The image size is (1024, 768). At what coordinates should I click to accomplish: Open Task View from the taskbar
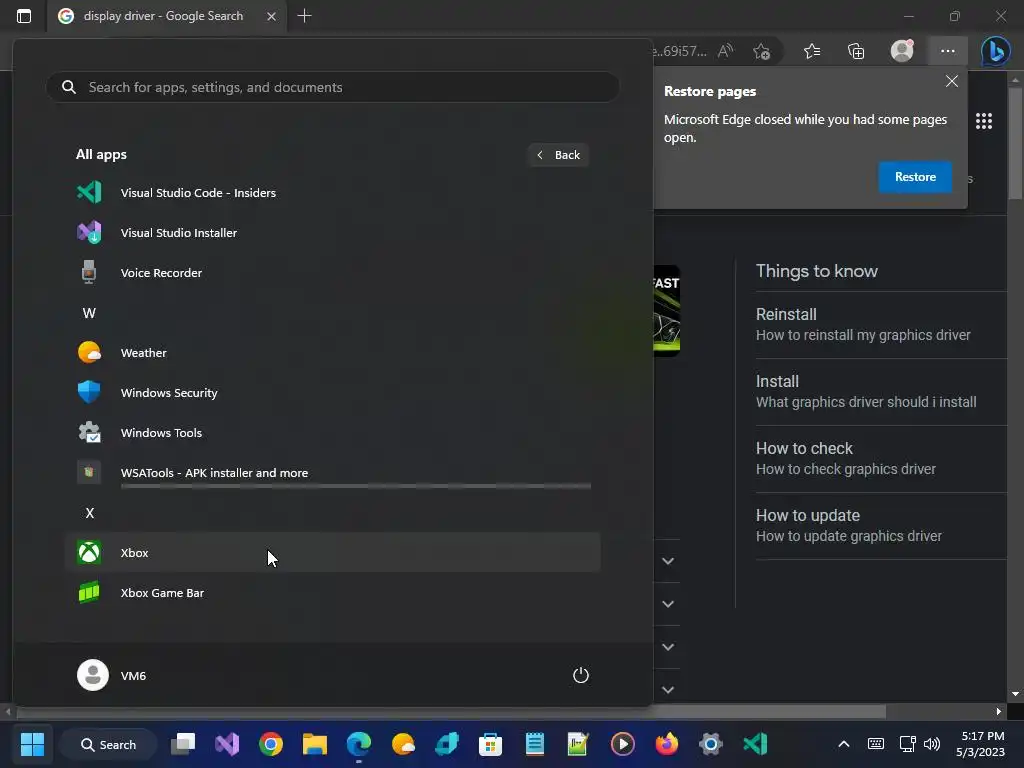pos(183,744)
